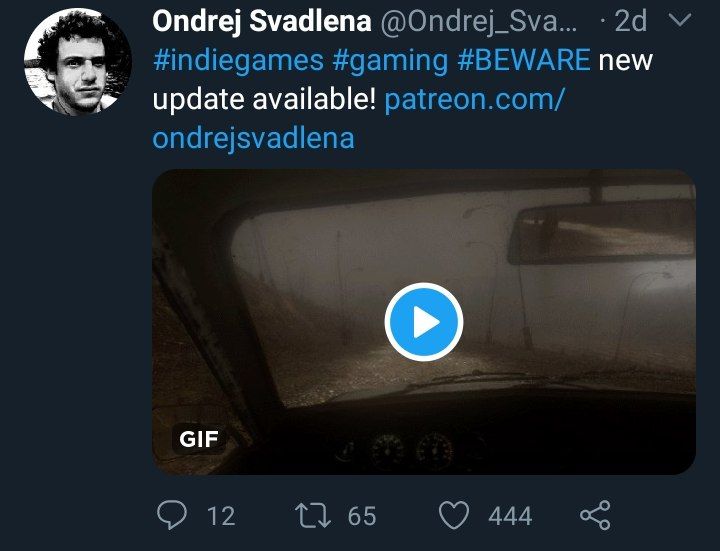The image size is (720, 551).
Task: Click the GIF badge label
Action: coord(198,439)
